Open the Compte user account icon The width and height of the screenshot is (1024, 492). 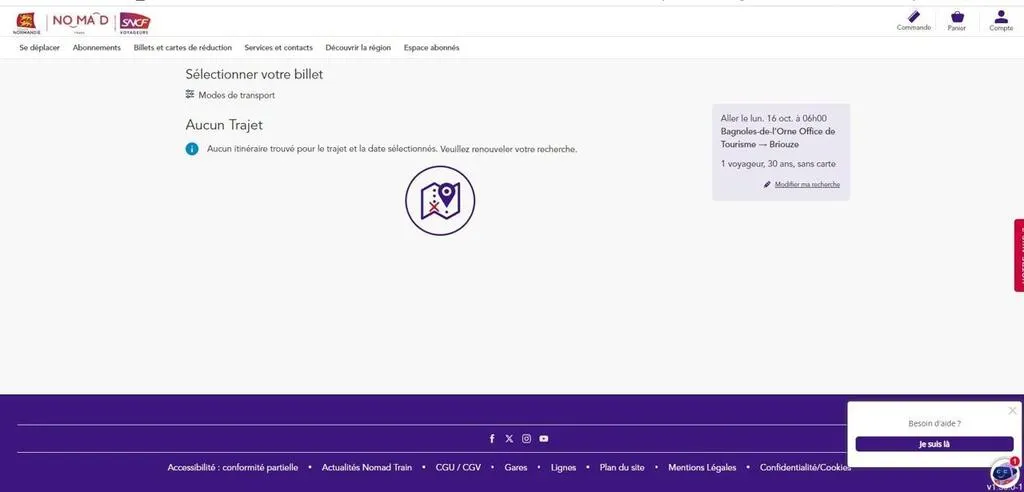pyautogui.click(x=1001, y=19)
